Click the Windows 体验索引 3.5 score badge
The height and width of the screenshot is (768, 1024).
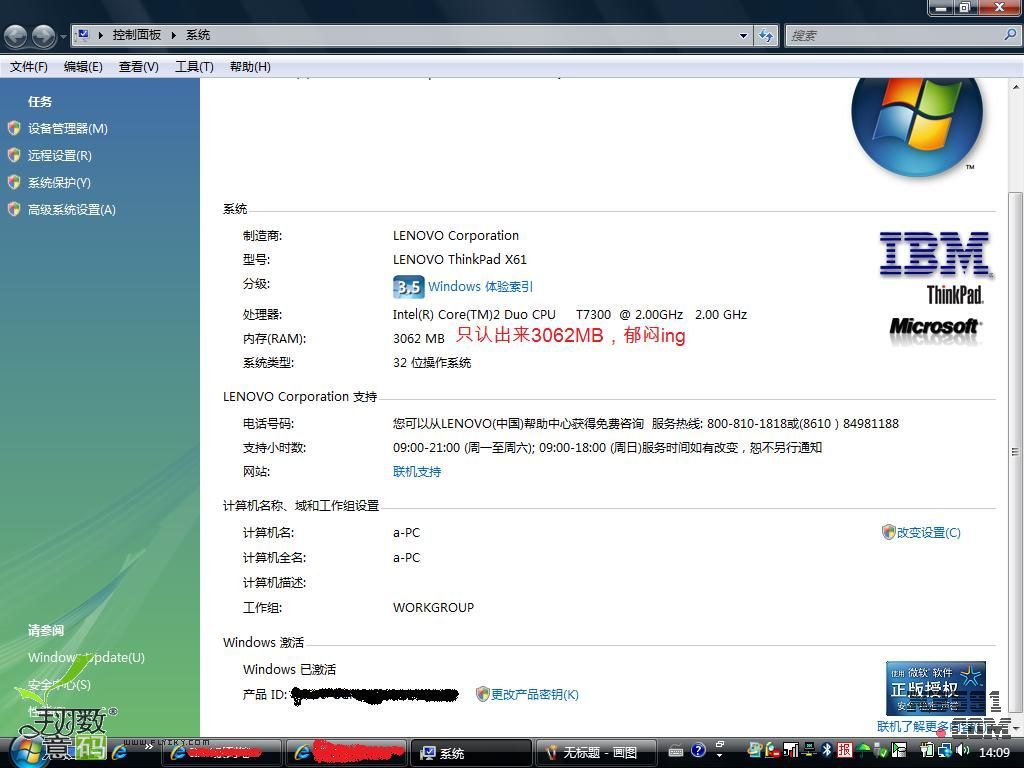click(x=408, y=287)
